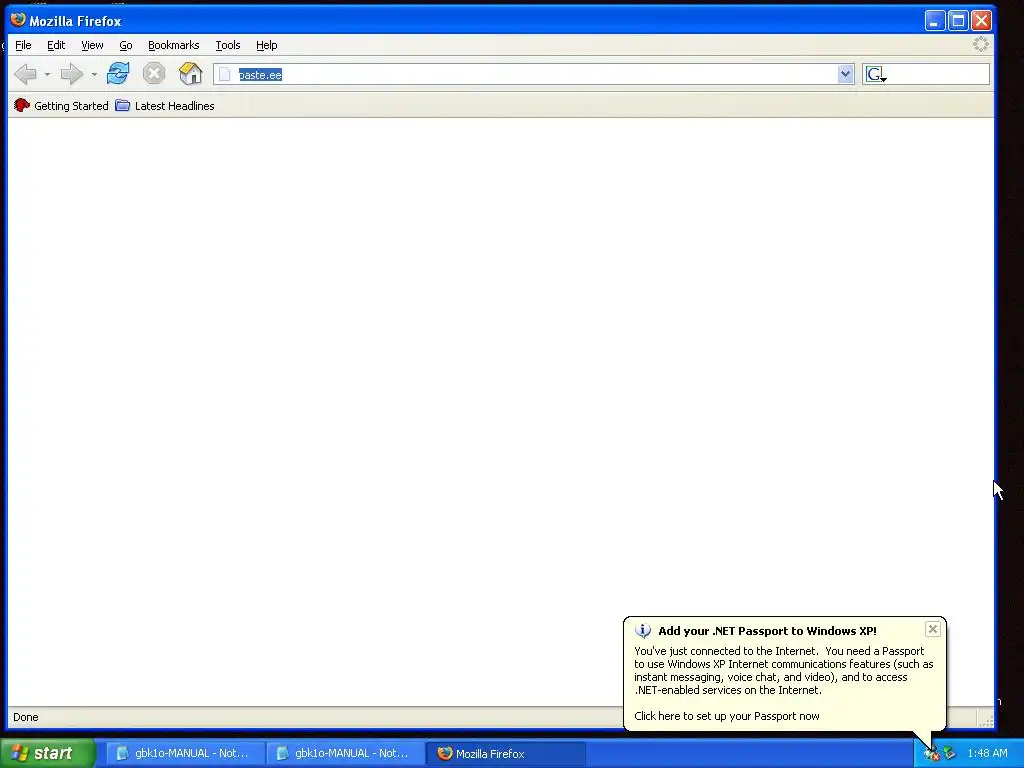
Task: Go forward with the Forward arrow
Action: (72, 74)
